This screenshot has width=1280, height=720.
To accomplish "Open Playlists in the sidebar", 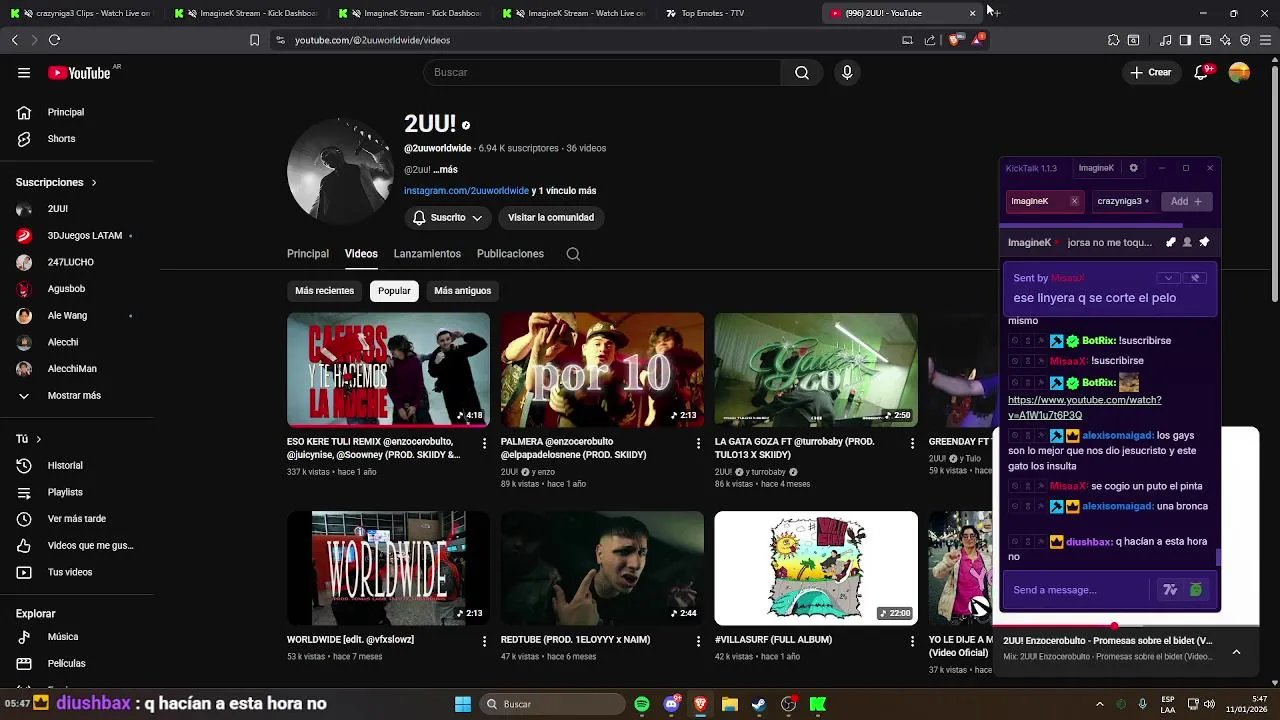I will click(x=65, y=492).
